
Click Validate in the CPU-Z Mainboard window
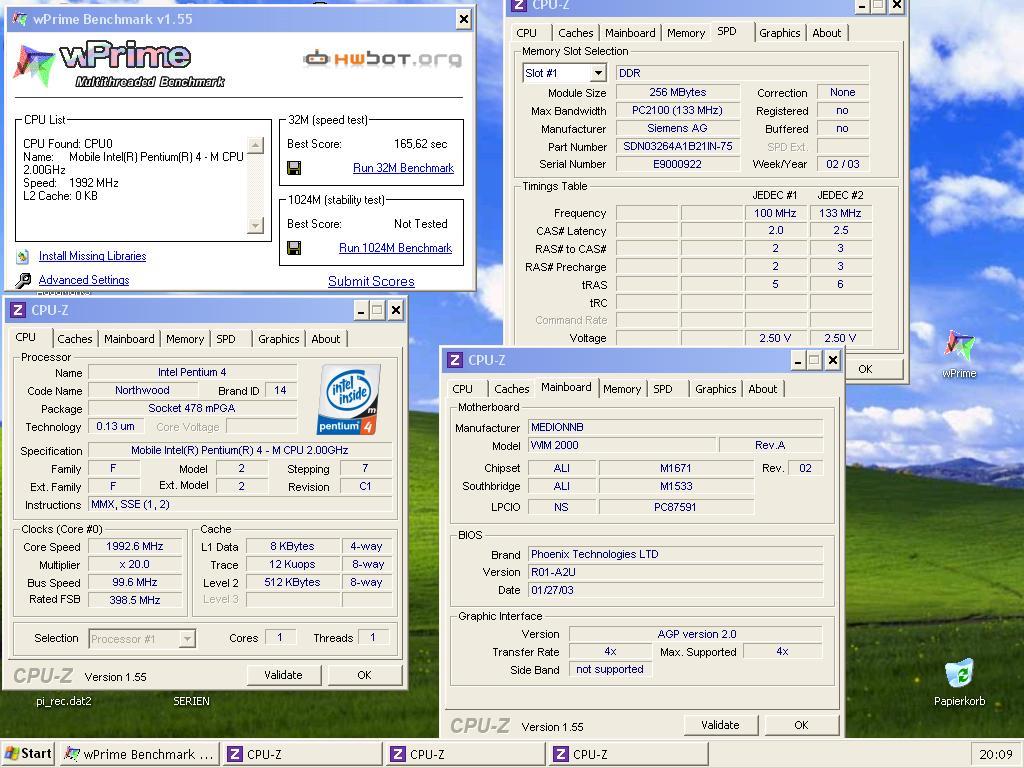click(720, 725)
